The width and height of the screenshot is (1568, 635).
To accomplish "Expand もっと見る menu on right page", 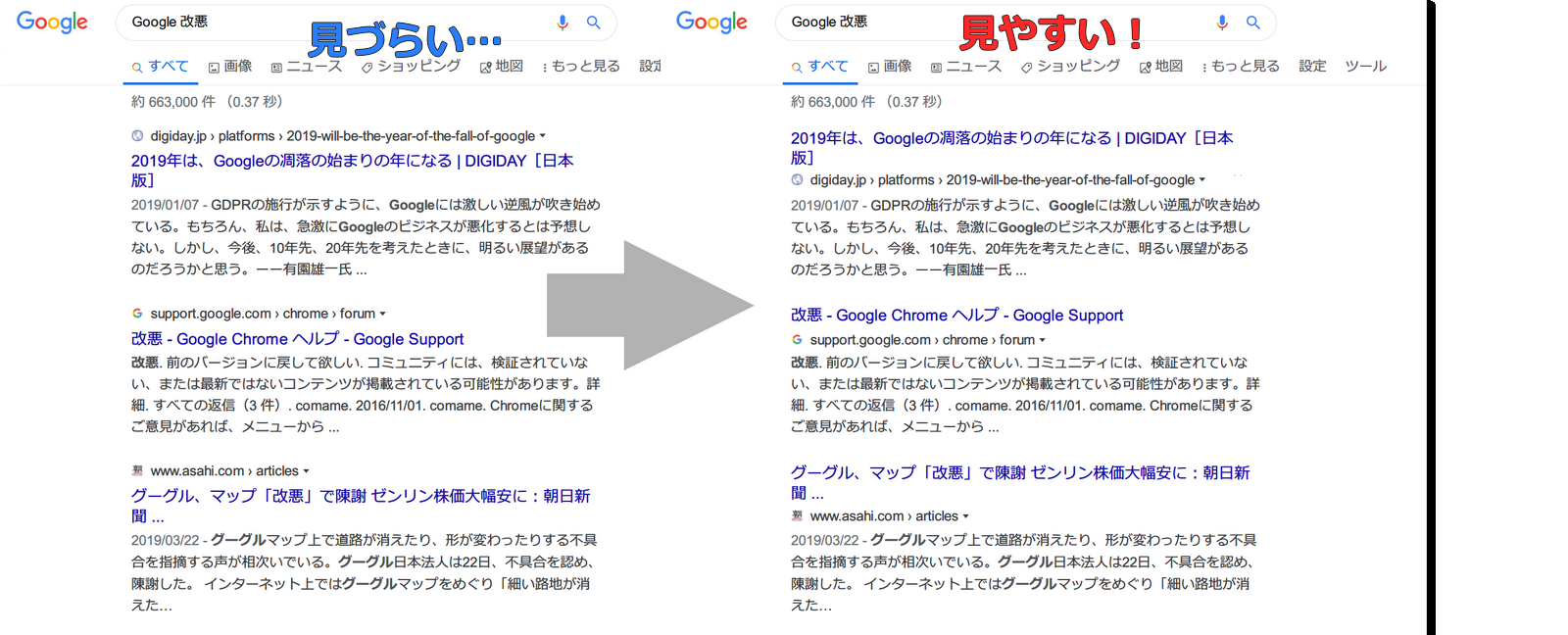I will point(1241,67).
